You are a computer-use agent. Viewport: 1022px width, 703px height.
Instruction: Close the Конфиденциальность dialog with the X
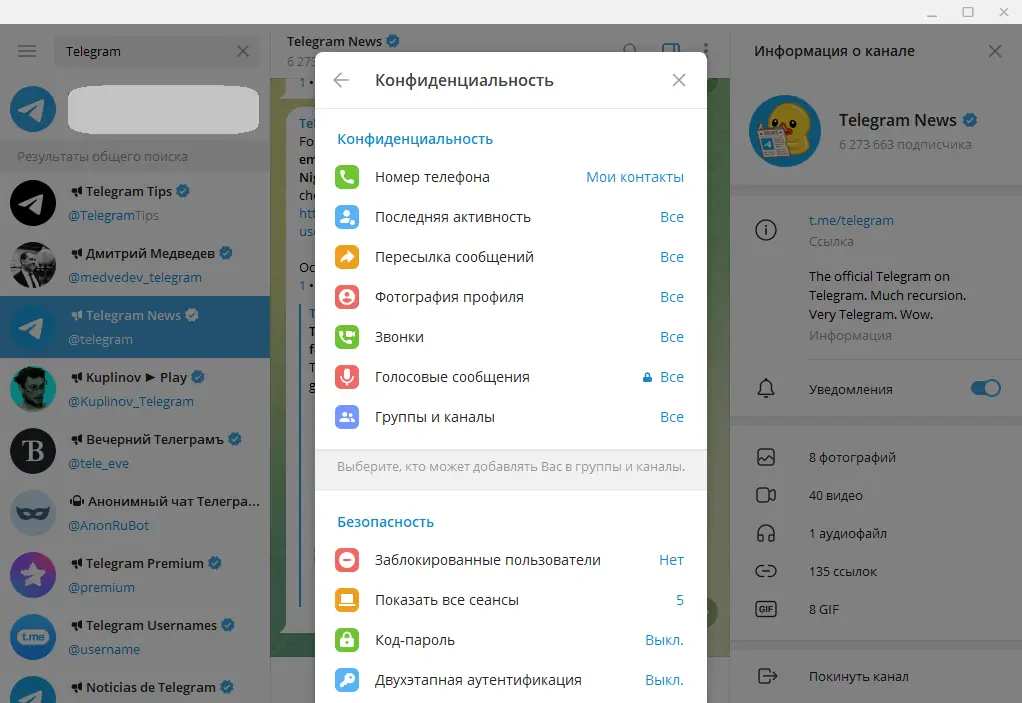click(679, 80)
